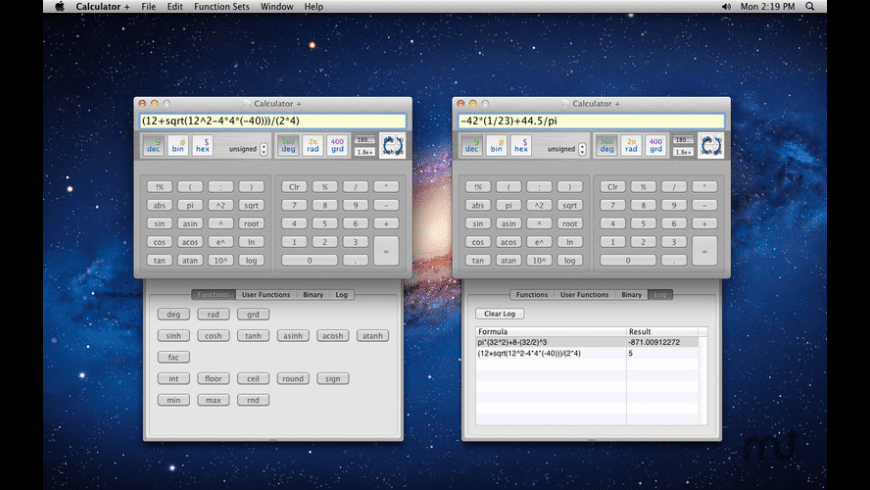
Task: Click the Clear Log button
Action: (x=499, y=314)
